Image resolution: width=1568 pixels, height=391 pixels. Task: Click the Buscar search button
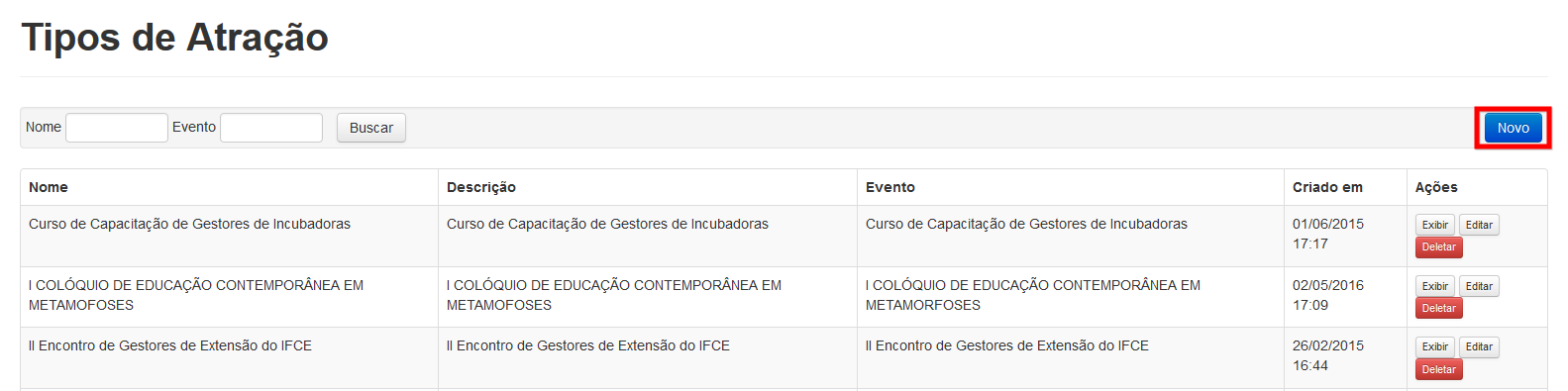tap(371, 128)
